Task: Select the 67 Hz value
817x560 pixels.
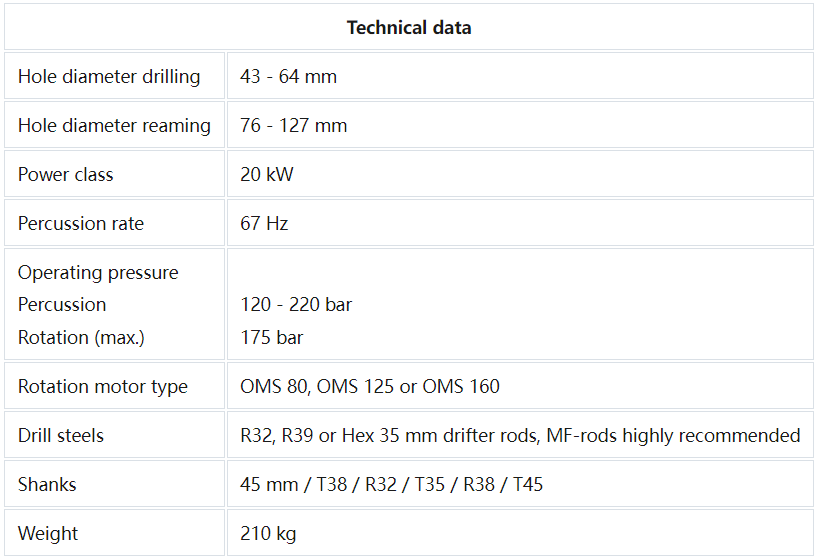Action: (264, 224)
